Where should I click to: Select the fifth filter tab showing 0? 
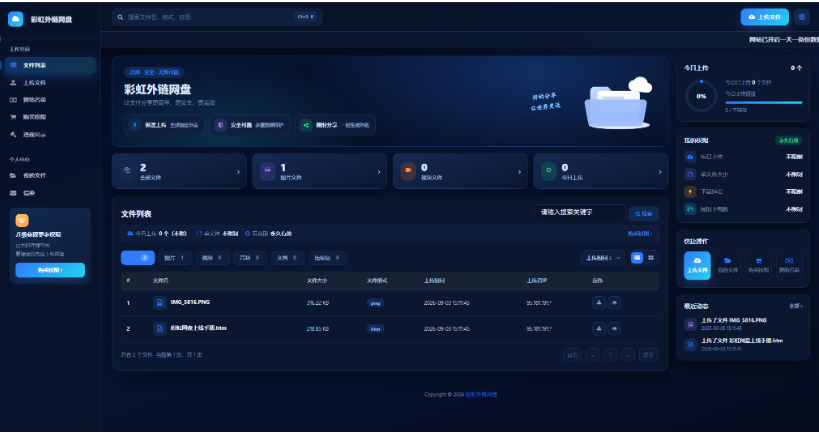pos(288,258)
